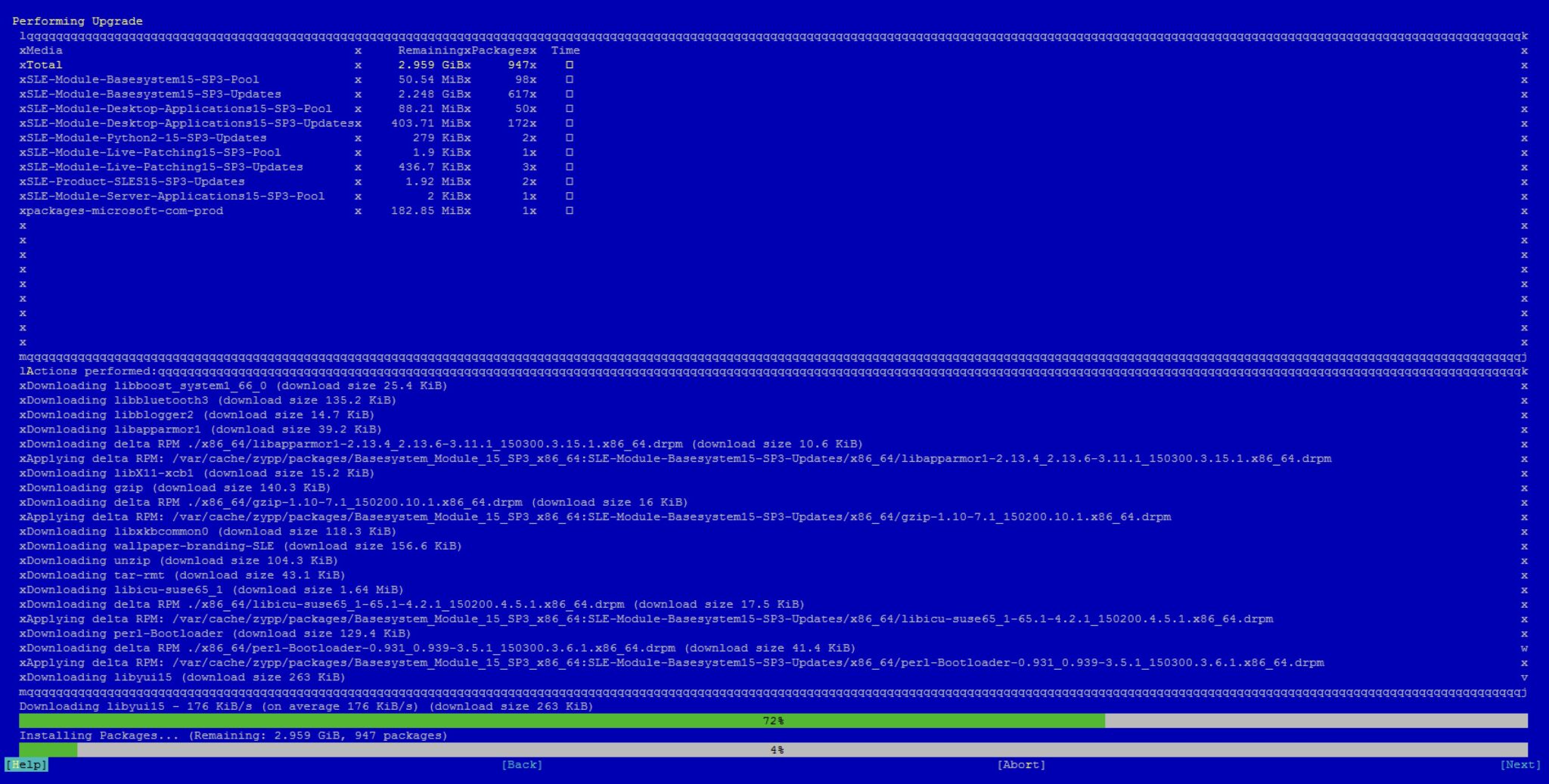1549x784 pixels.
Task: Click the Back button
Action: pos(522,764)
